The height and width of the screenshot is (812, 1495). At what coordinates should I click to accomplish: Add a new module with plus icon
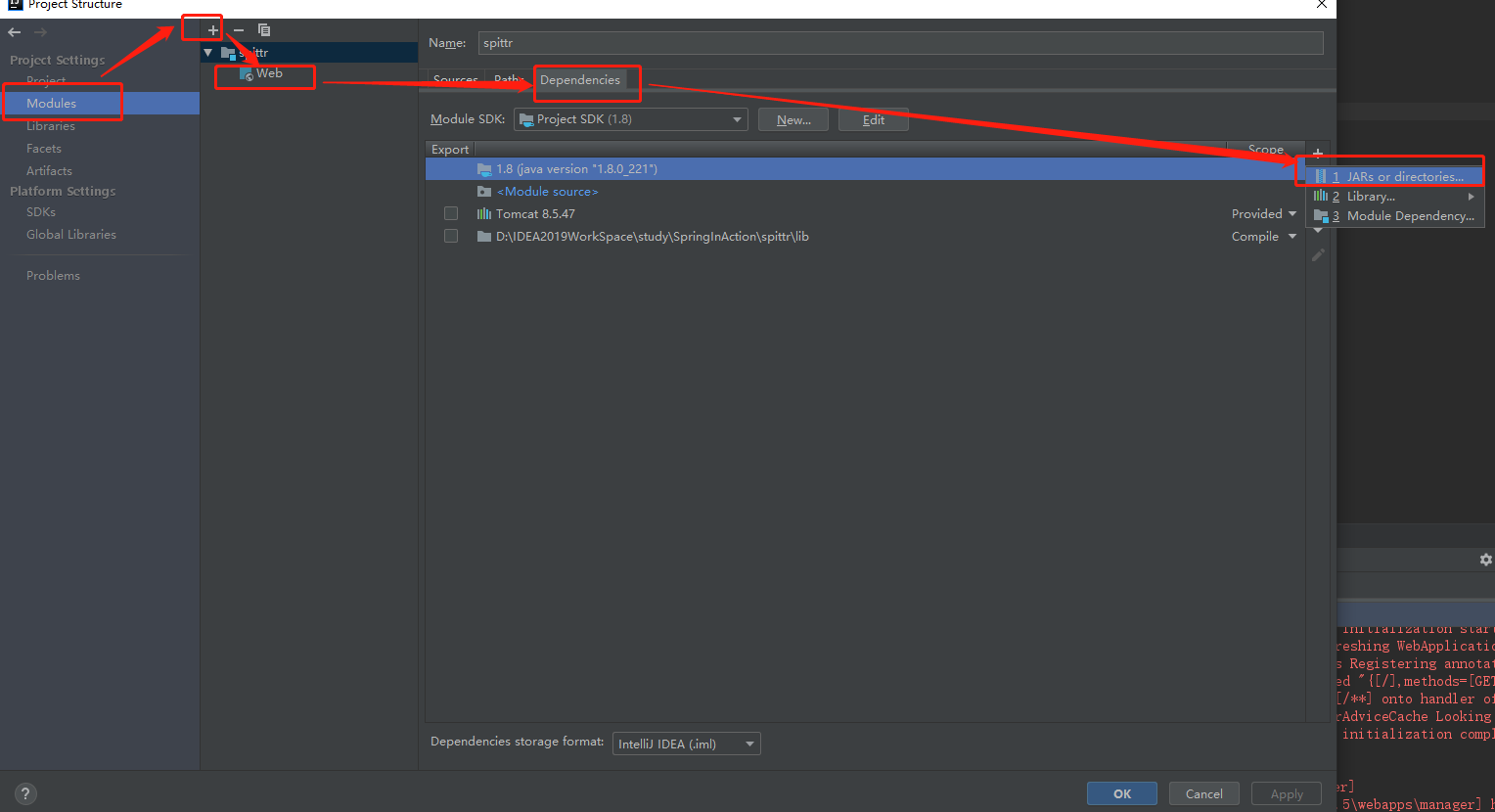[213, 30]
